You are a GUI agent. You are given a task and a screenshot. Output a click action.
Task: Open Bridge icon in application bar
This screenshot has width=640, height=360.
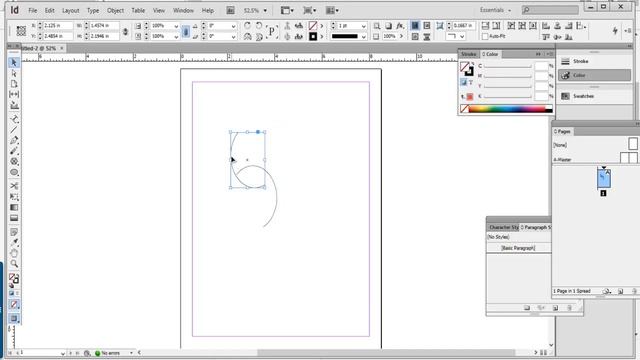[230, 10]
